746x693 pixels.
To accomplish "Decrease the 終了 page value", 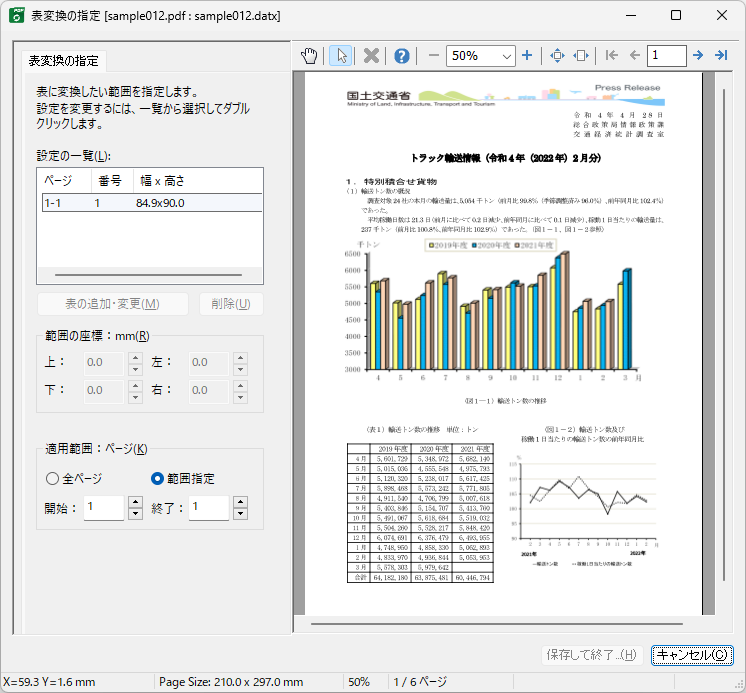I will [x=239, y=514].
